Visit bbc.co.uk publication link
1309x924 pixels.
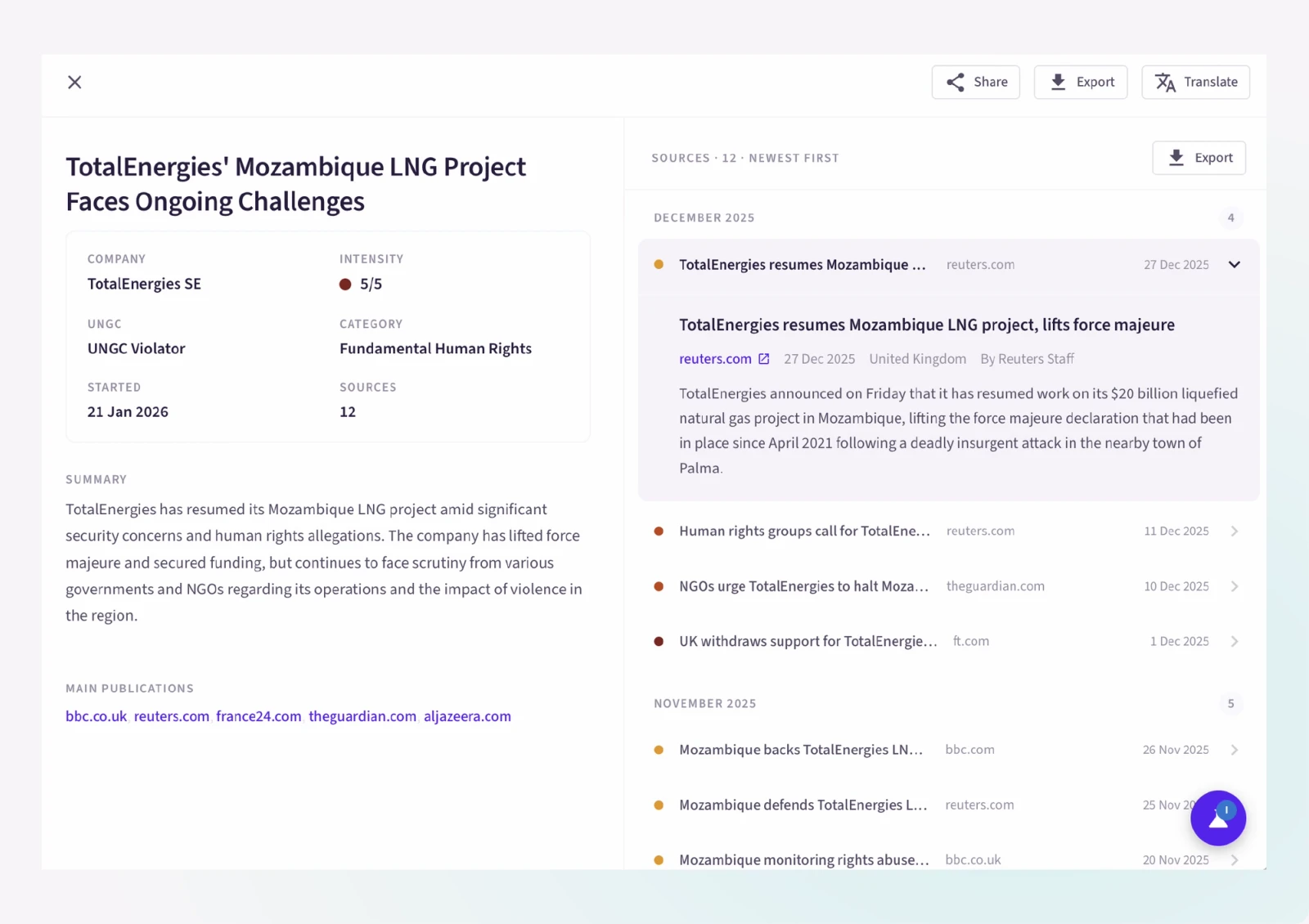click(96, 716)
